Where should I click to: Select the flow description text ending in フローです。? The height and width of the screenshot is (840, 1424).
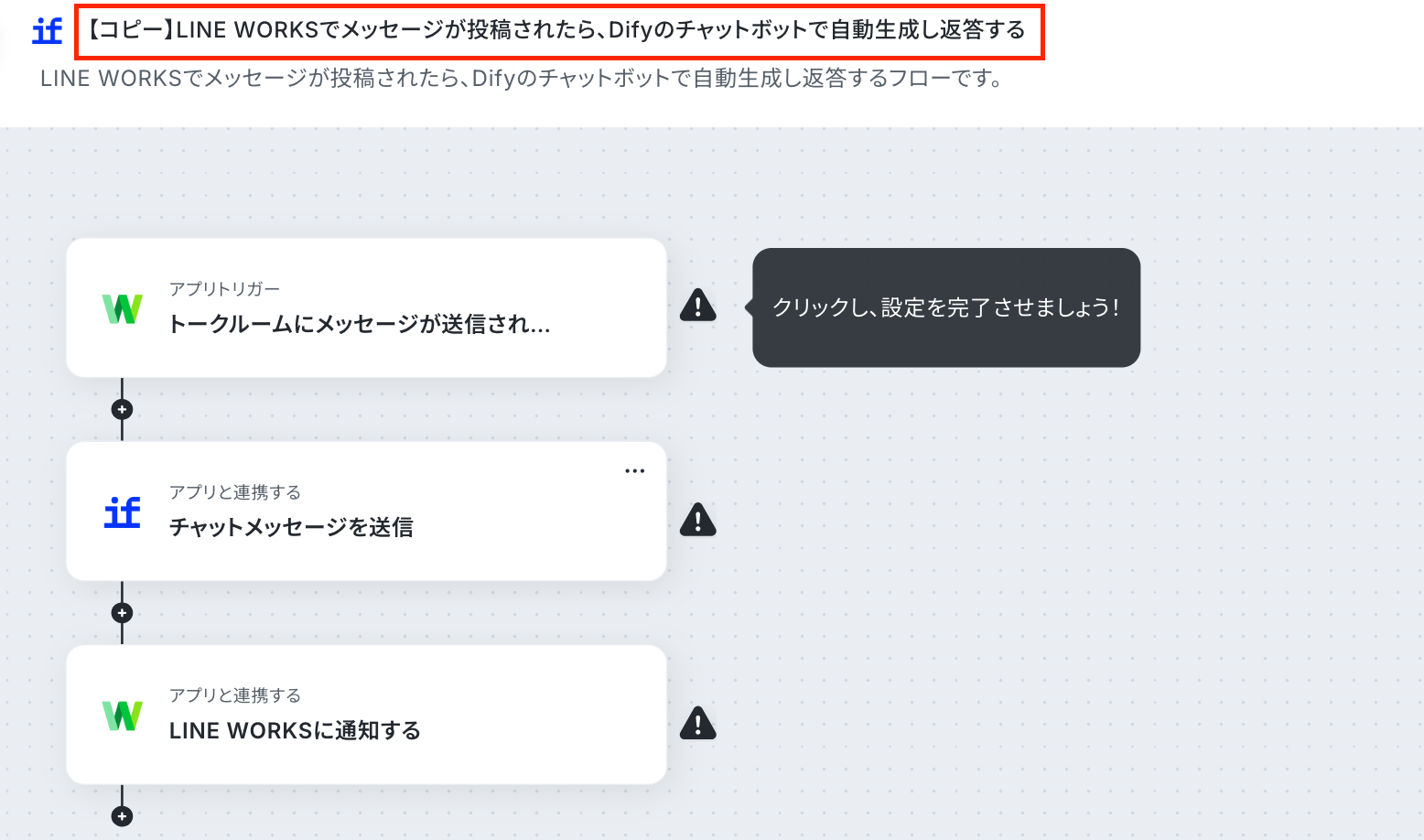tap(523, 79)
